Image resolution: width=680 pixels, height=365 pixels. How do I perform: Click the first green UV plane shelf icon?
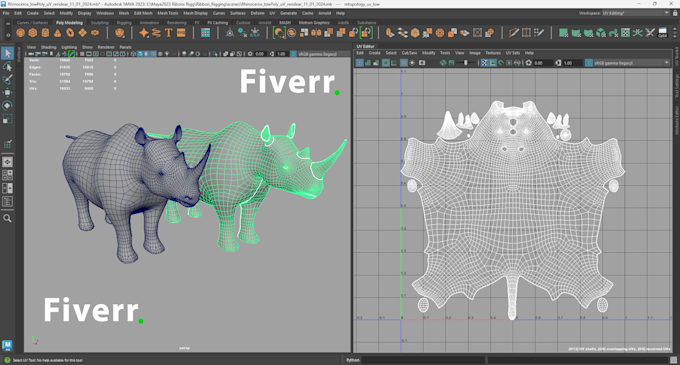[563, 33]
